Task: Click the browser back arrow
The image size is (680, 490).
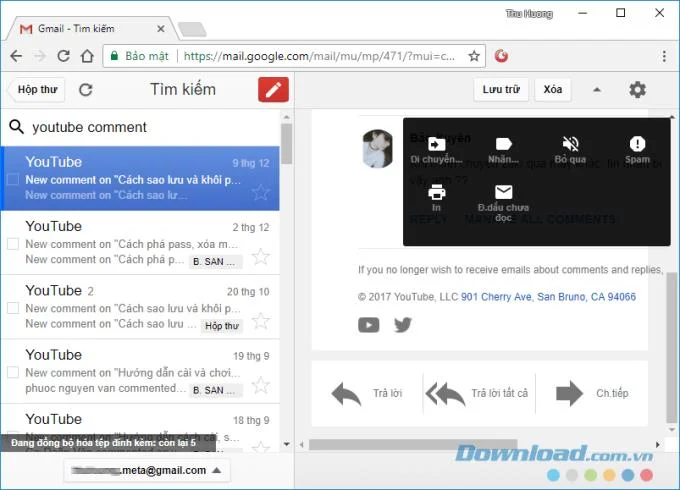Action: click(16, 56)
